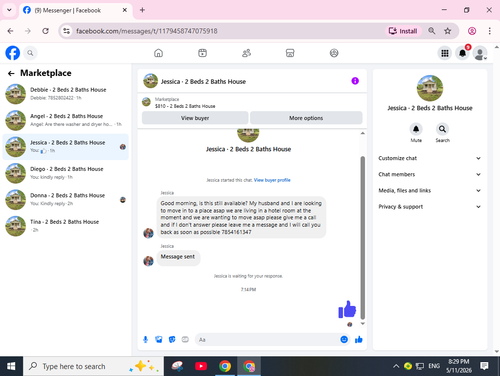Open View buyer profile link
The height and width of the screenshot is (376, 500).
coord(272,180)
